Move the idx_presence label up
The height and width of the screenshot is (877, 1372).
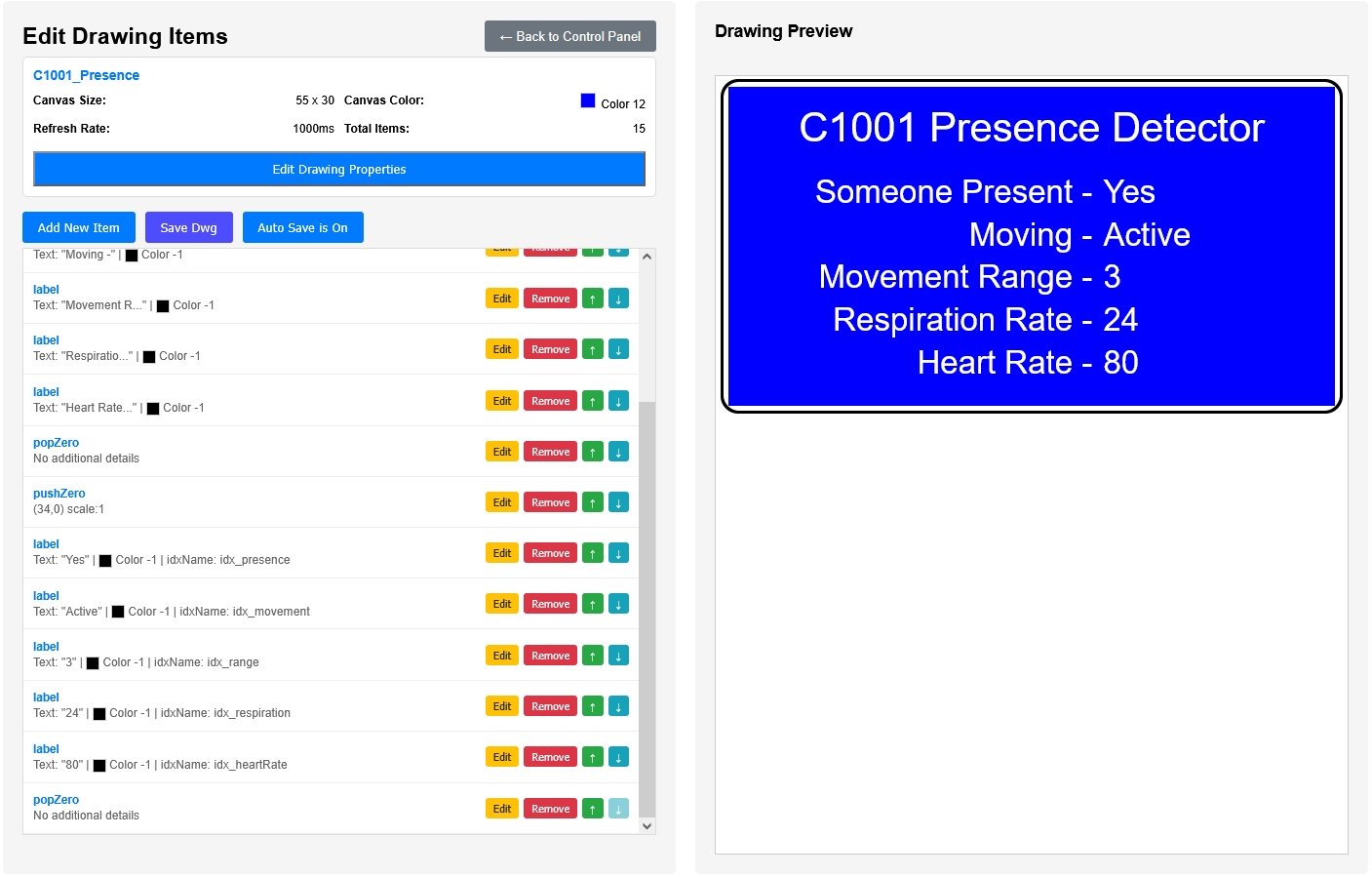[x=593, y=553]
